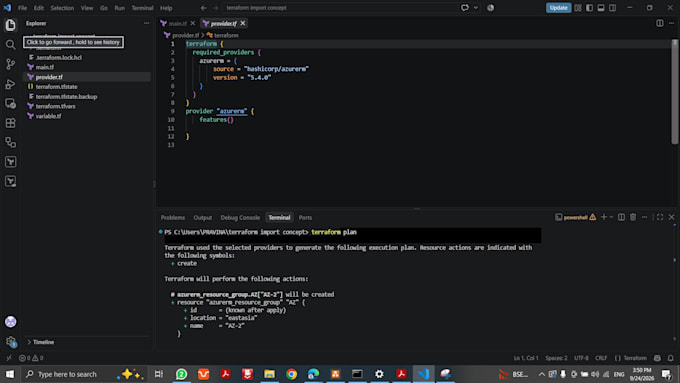680x383 pixels.
Task: Close the terminal panel
Action: 671,217
